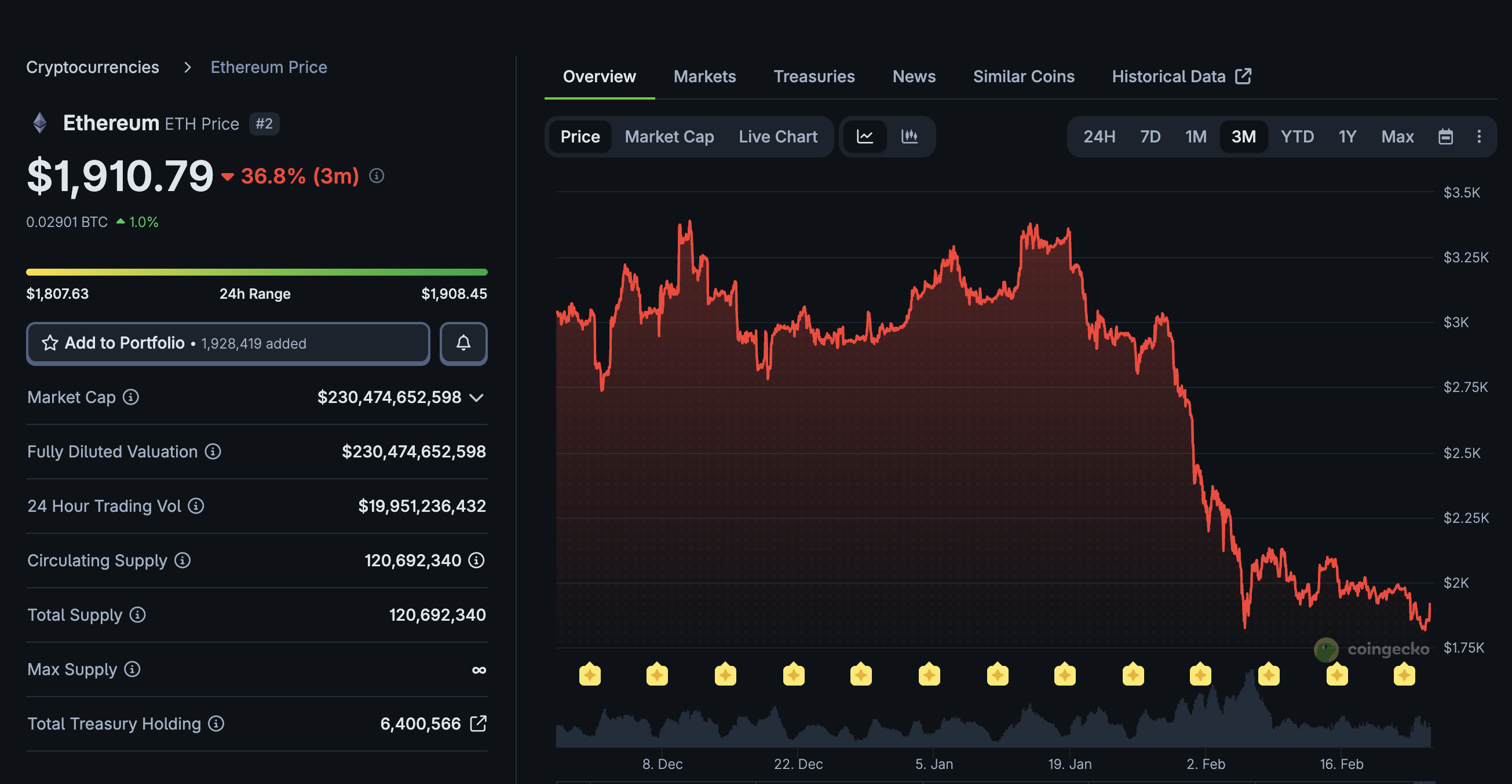
Task: Click the price alert bell icon
Action: click(463, 343)
